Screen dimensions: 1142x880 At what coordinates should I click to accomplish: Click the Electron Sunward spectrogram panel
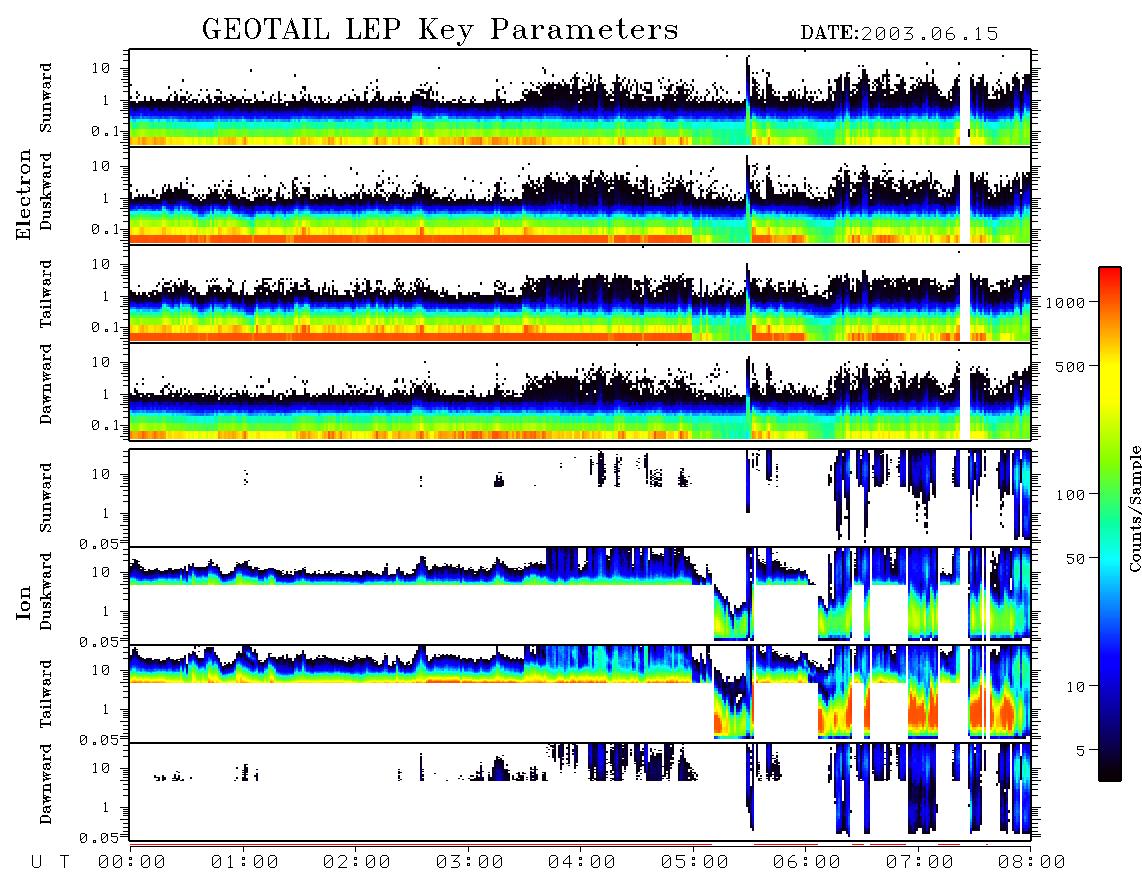click(580, 98)
